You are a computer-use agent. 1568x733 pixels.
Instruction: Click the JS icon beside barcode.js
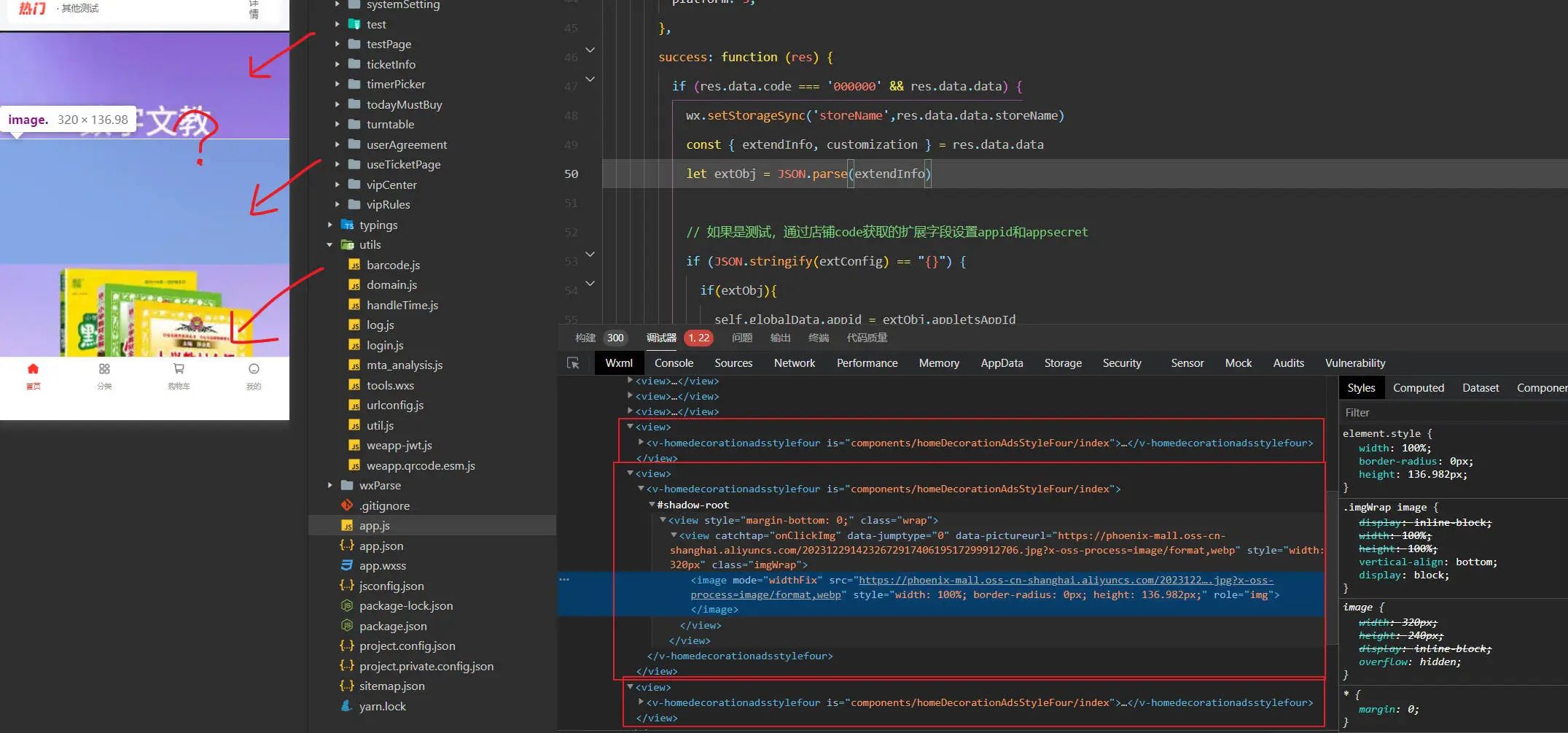tap(354, 265)
